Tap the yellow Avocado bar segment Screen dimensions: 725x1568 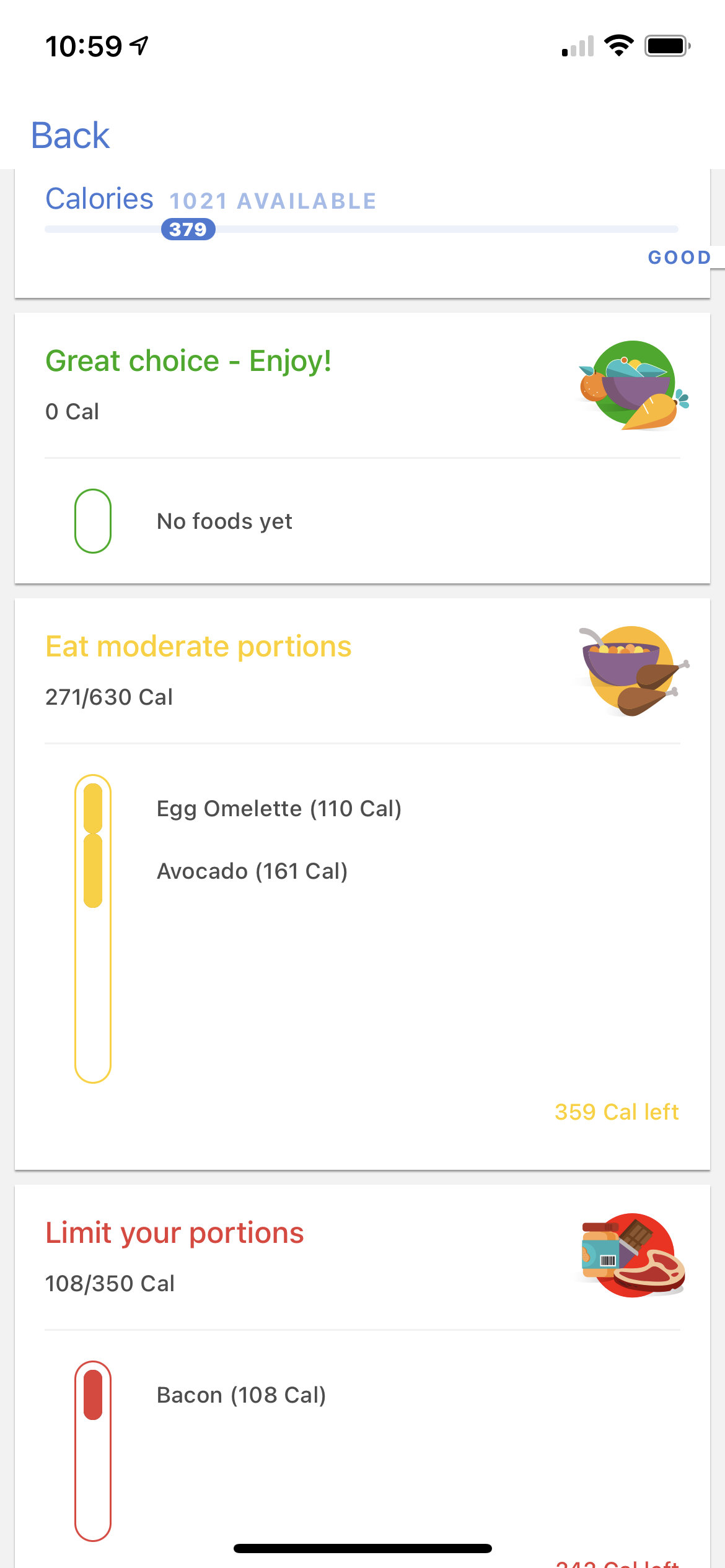tap(93, 871)
